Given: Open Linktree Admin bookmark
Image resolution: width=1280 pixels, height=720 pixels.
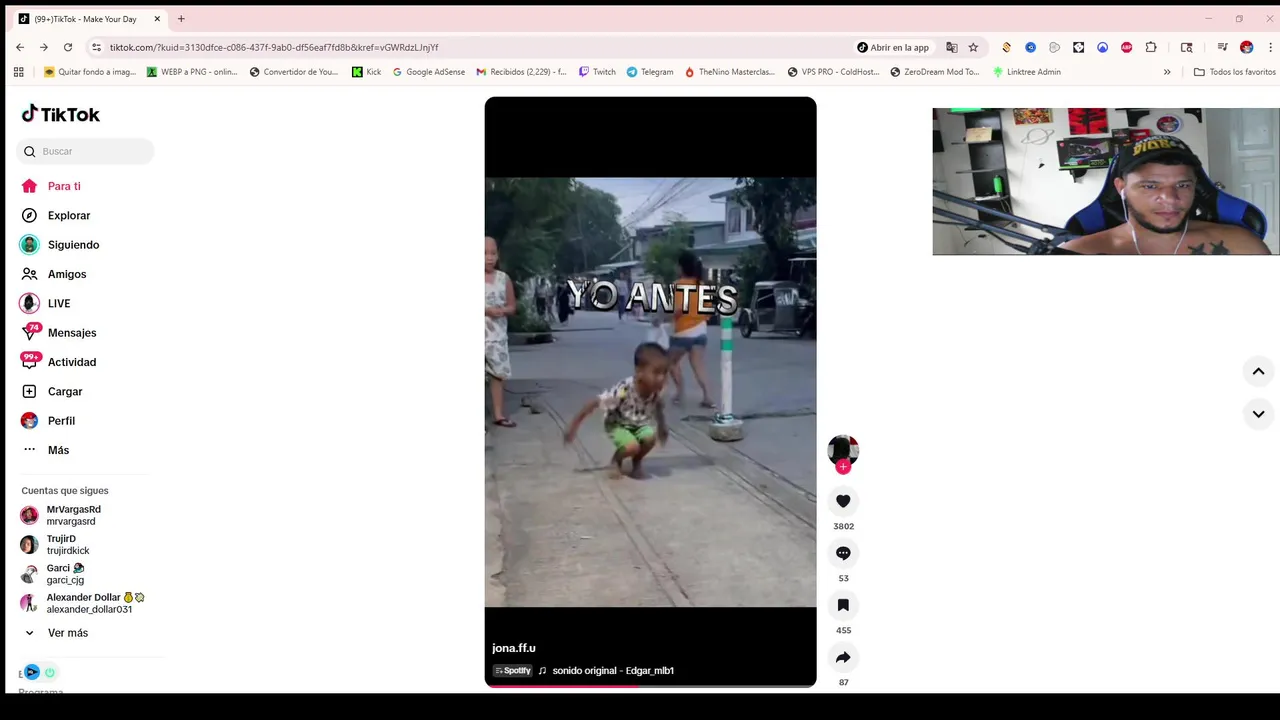Looking at the screenshot, I should pos(1027,72).
